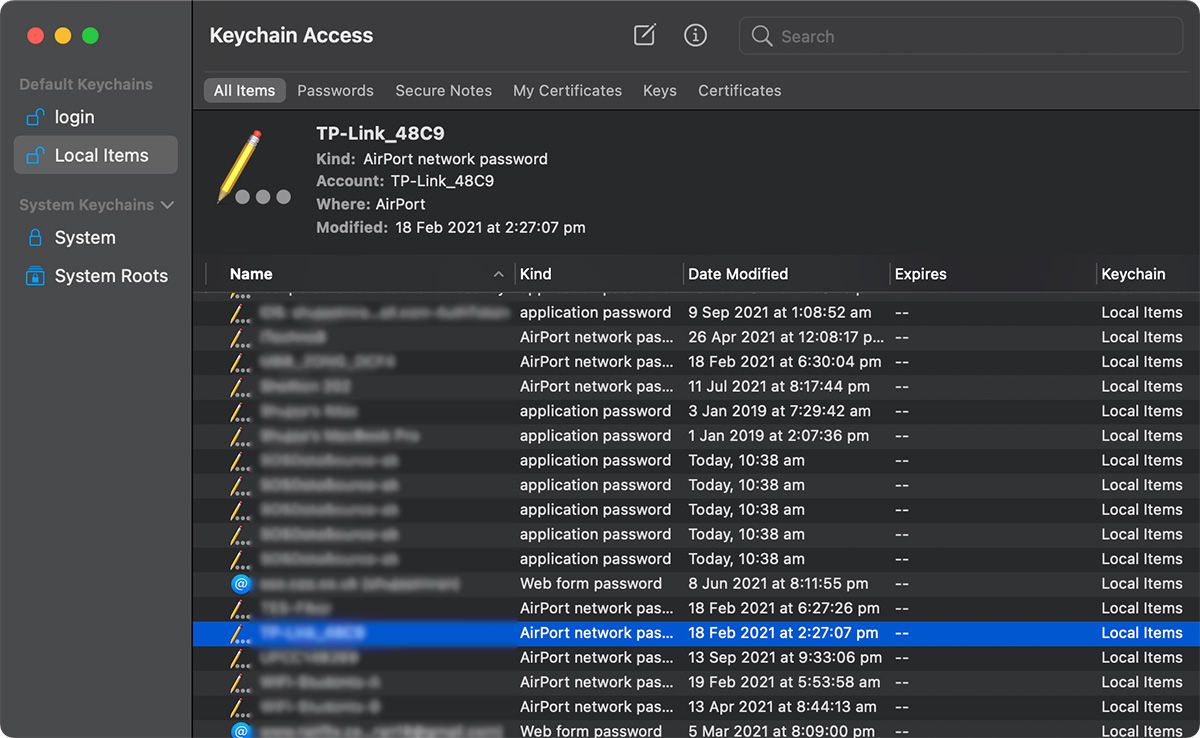This screenshot has width=1200, height=738.
Task: Open the Secure Notes tab
Action: click(443, 91)
